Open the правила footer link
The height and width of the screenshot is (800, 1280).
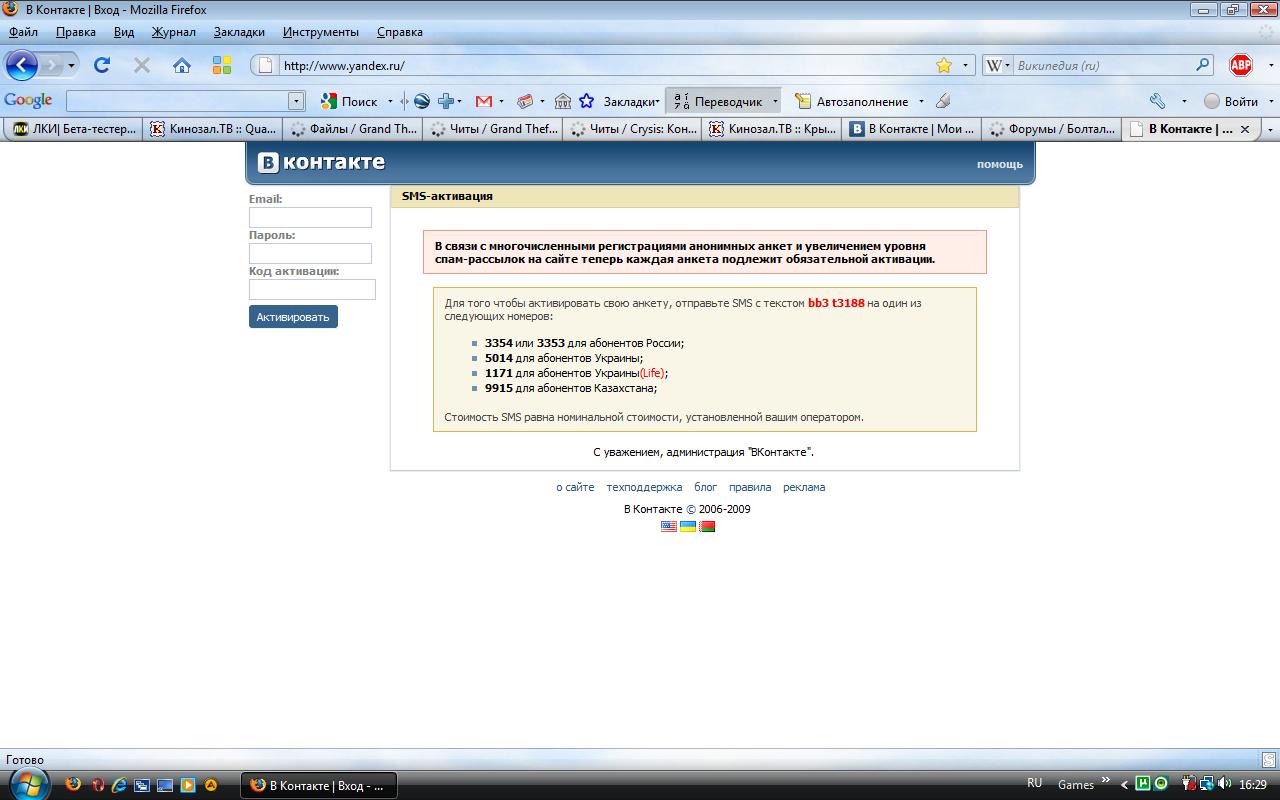tap(750, 487)
